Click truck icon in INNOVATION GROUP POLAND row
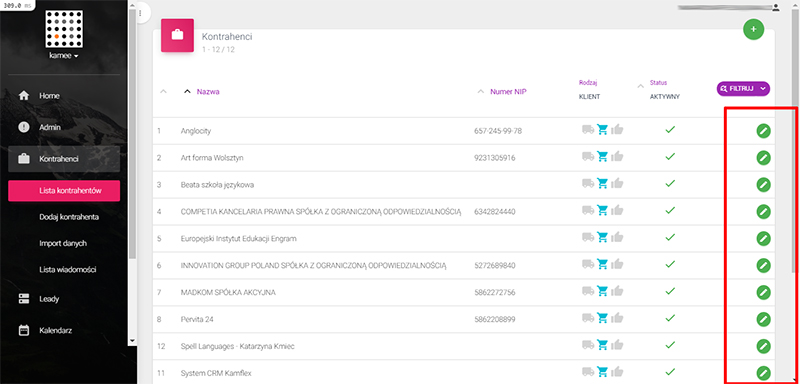 pos(588,265)
